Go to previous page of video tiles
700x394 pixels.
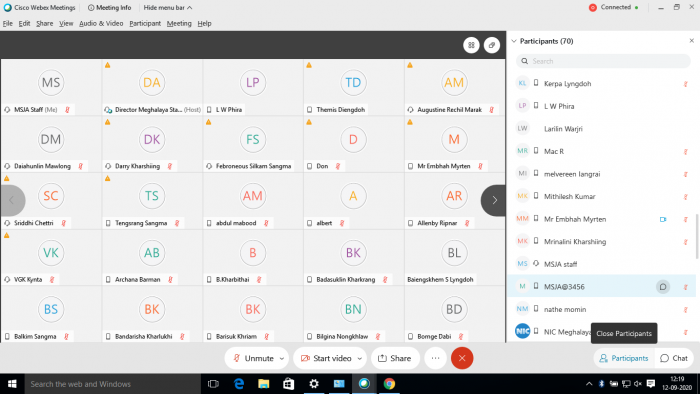click(12, 200)
